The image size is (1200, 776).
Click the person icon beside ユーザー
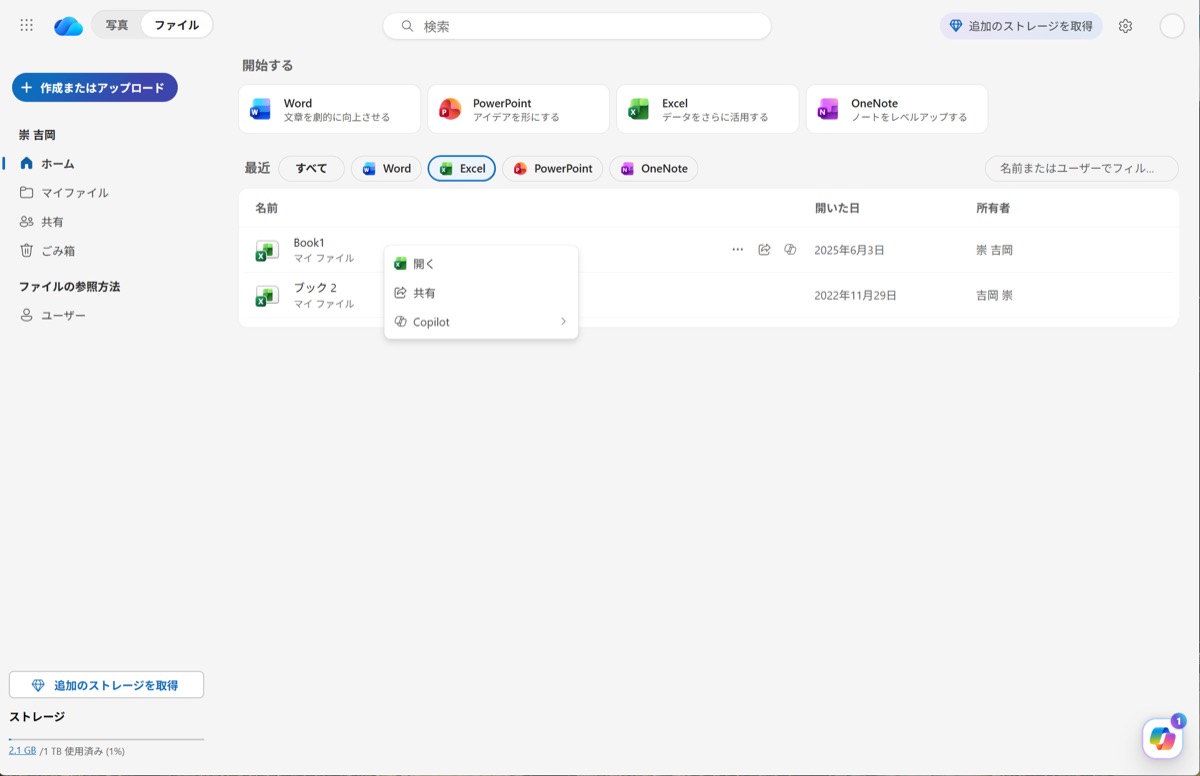pos(27,315)
